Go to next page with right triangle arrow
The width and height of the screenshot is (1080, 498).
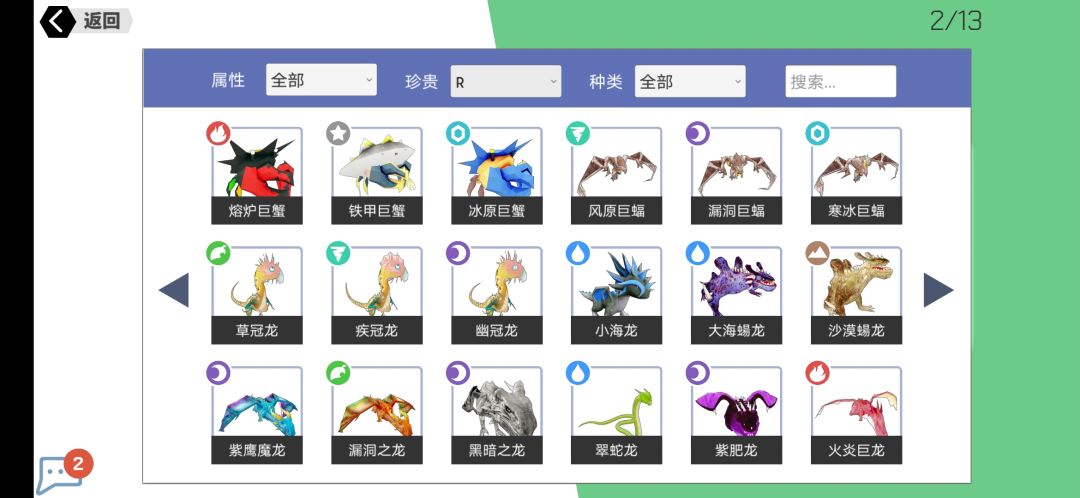pyautogui.click(x=938, y=290)
